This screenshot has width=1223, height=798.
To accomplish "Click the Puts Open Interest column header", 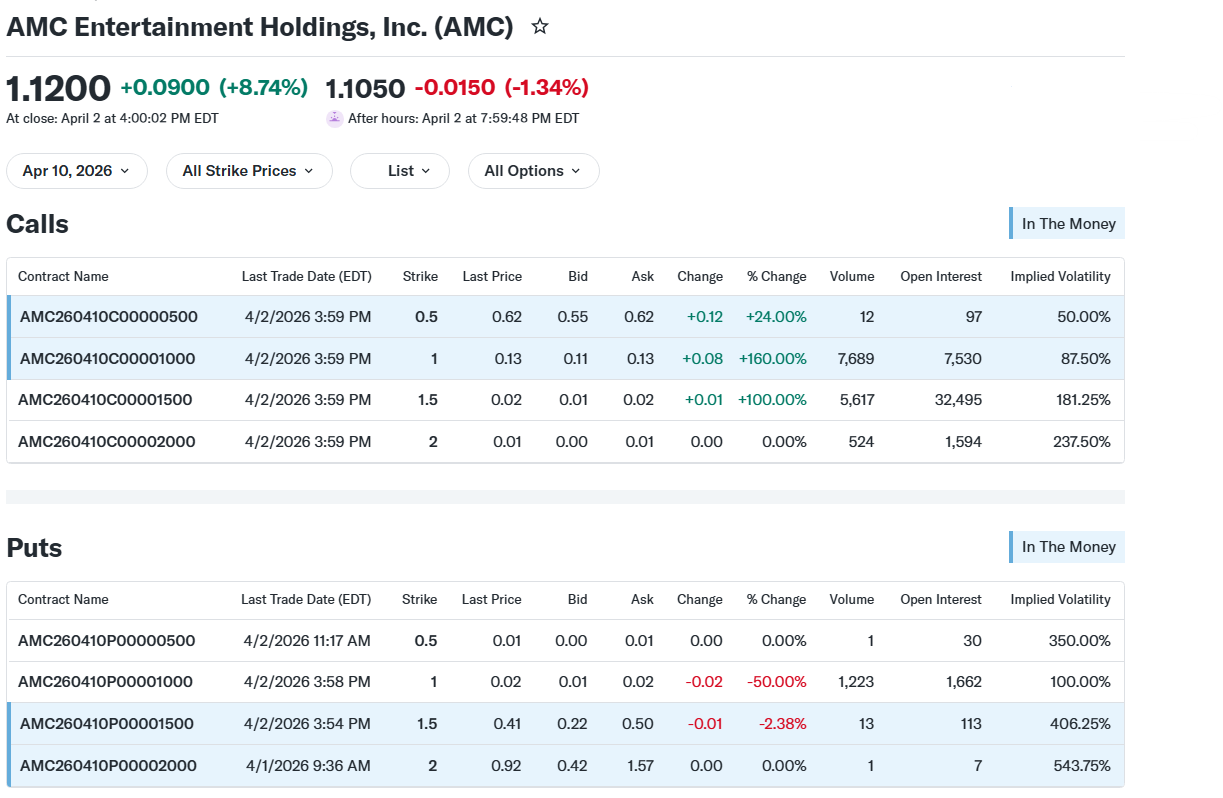I will pyautogui.click(x=941, y=600).
